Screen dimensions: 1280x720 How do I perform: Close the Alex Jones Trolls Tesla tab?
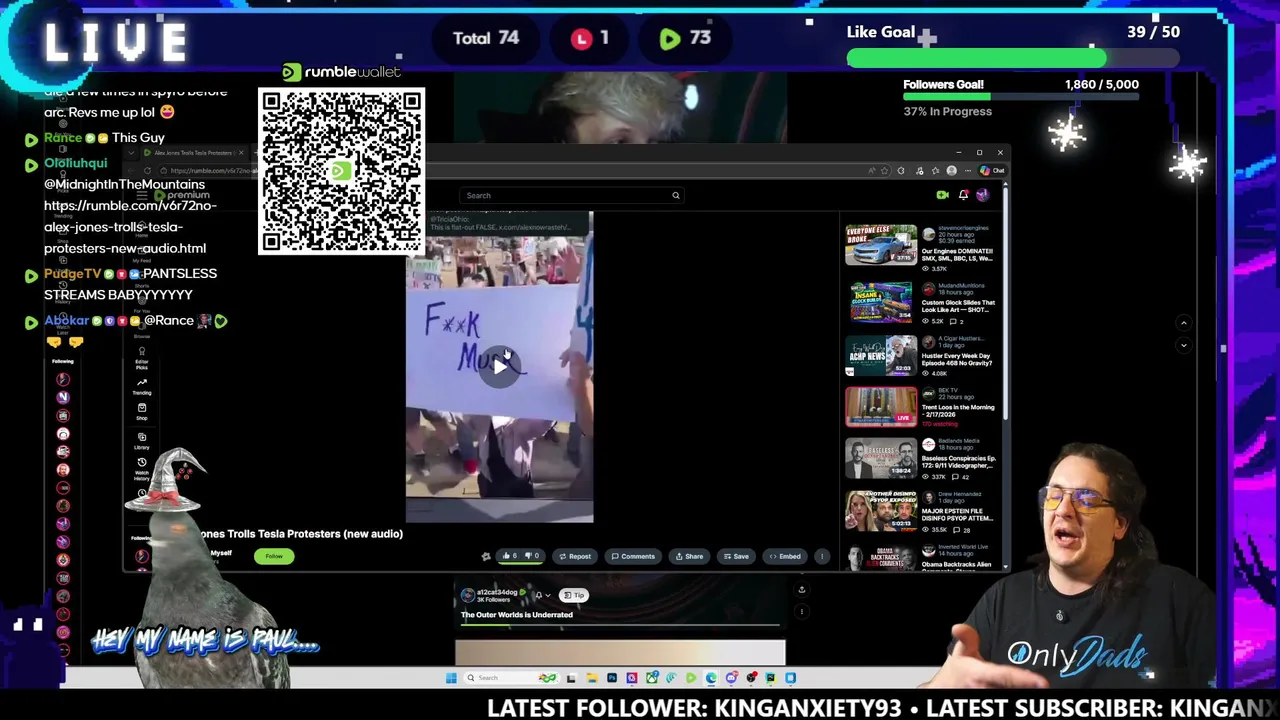point(241,153)
